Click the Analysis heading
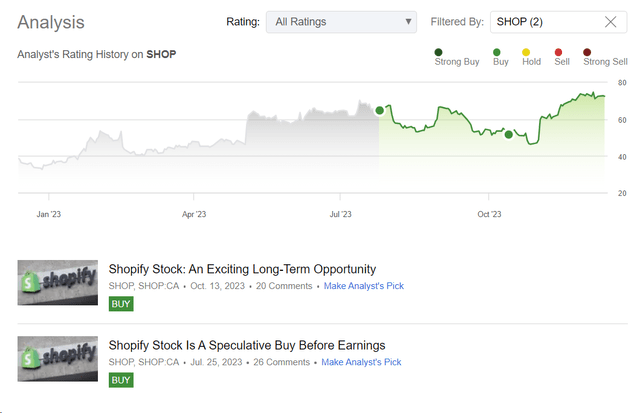640x413 pixels. coord(51,22)
